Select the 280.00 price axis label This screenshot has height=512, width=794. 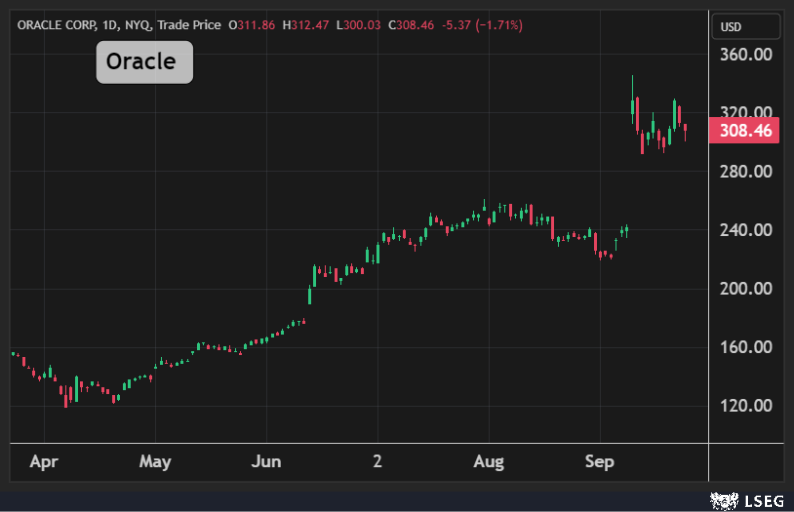pos(746,172)
